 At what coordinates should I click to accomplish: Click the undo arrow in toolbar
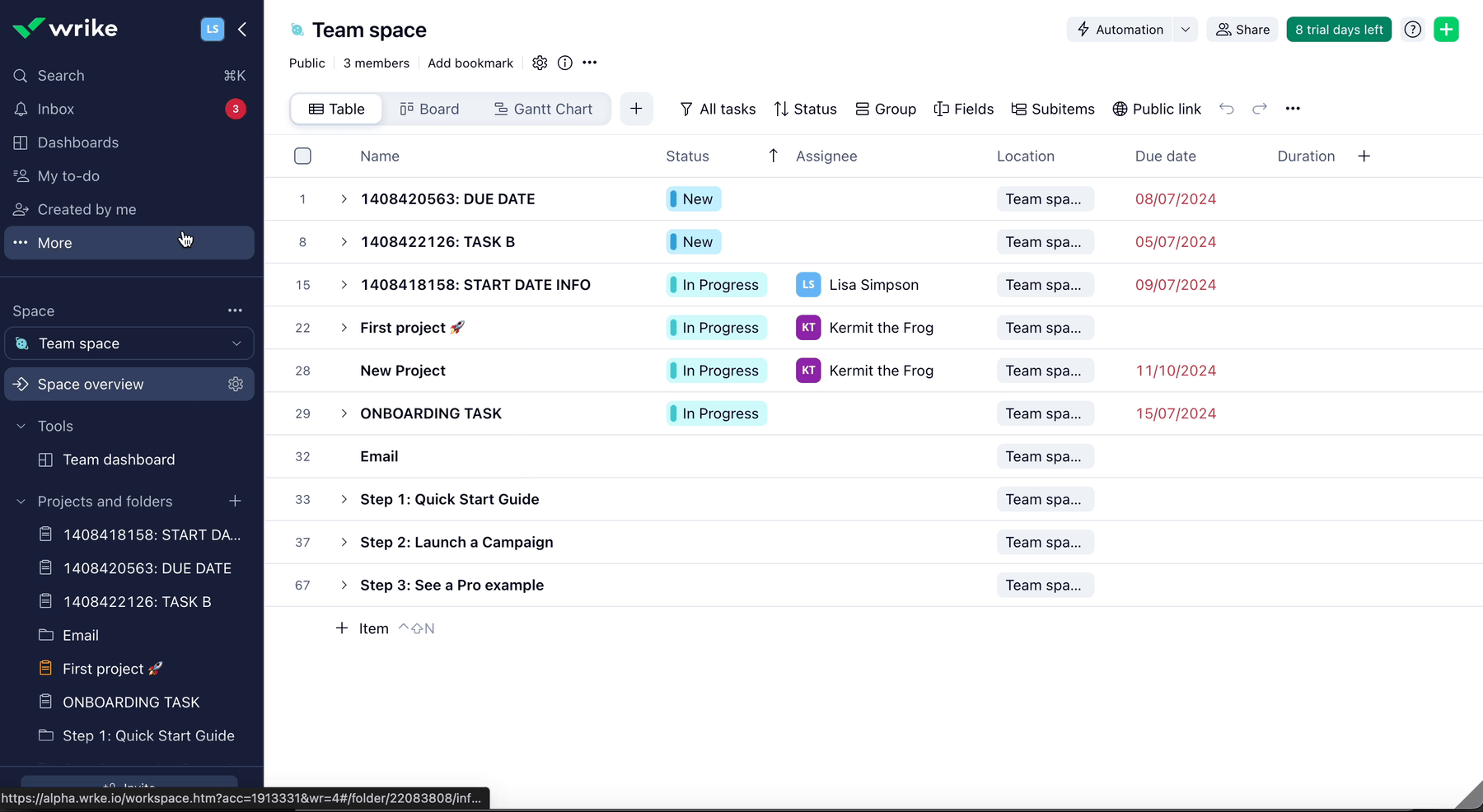tap(1227, 109)
